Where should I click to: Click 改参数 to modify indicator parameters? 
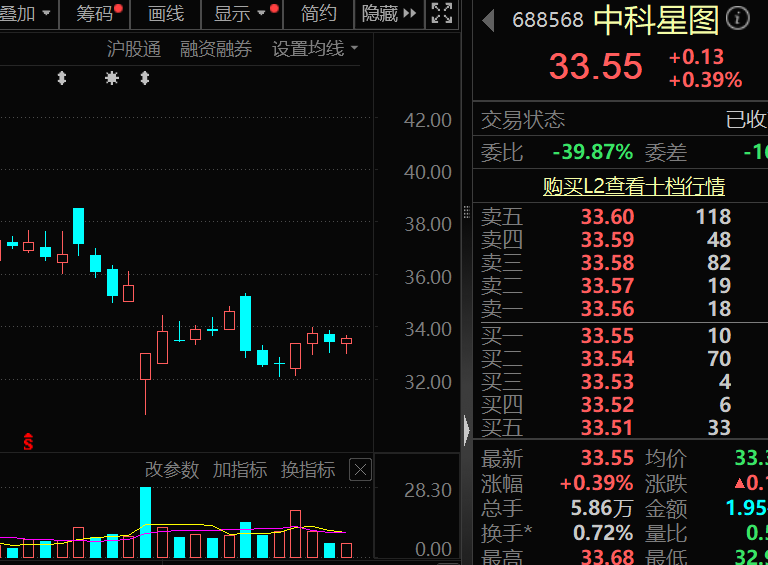tap(172, 470)
